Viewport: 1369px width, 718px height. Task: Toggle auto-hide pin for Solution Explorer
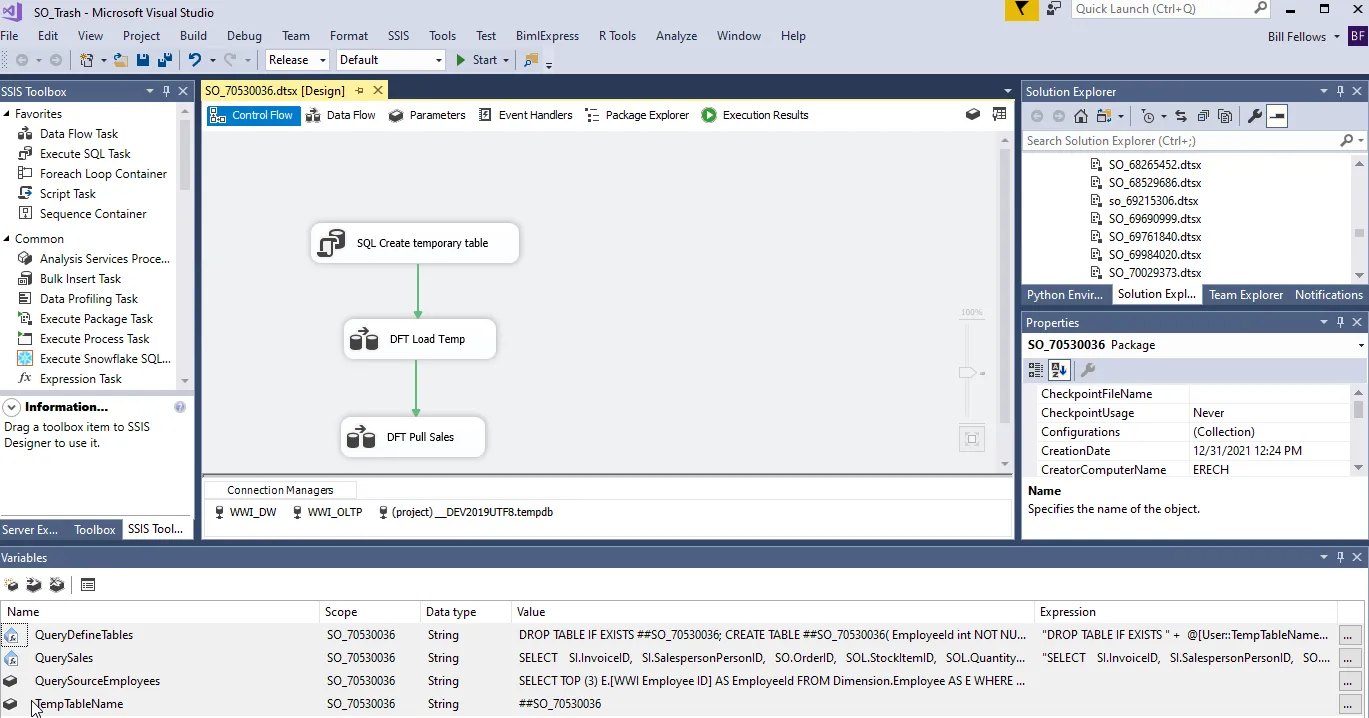pos(1341,91)
